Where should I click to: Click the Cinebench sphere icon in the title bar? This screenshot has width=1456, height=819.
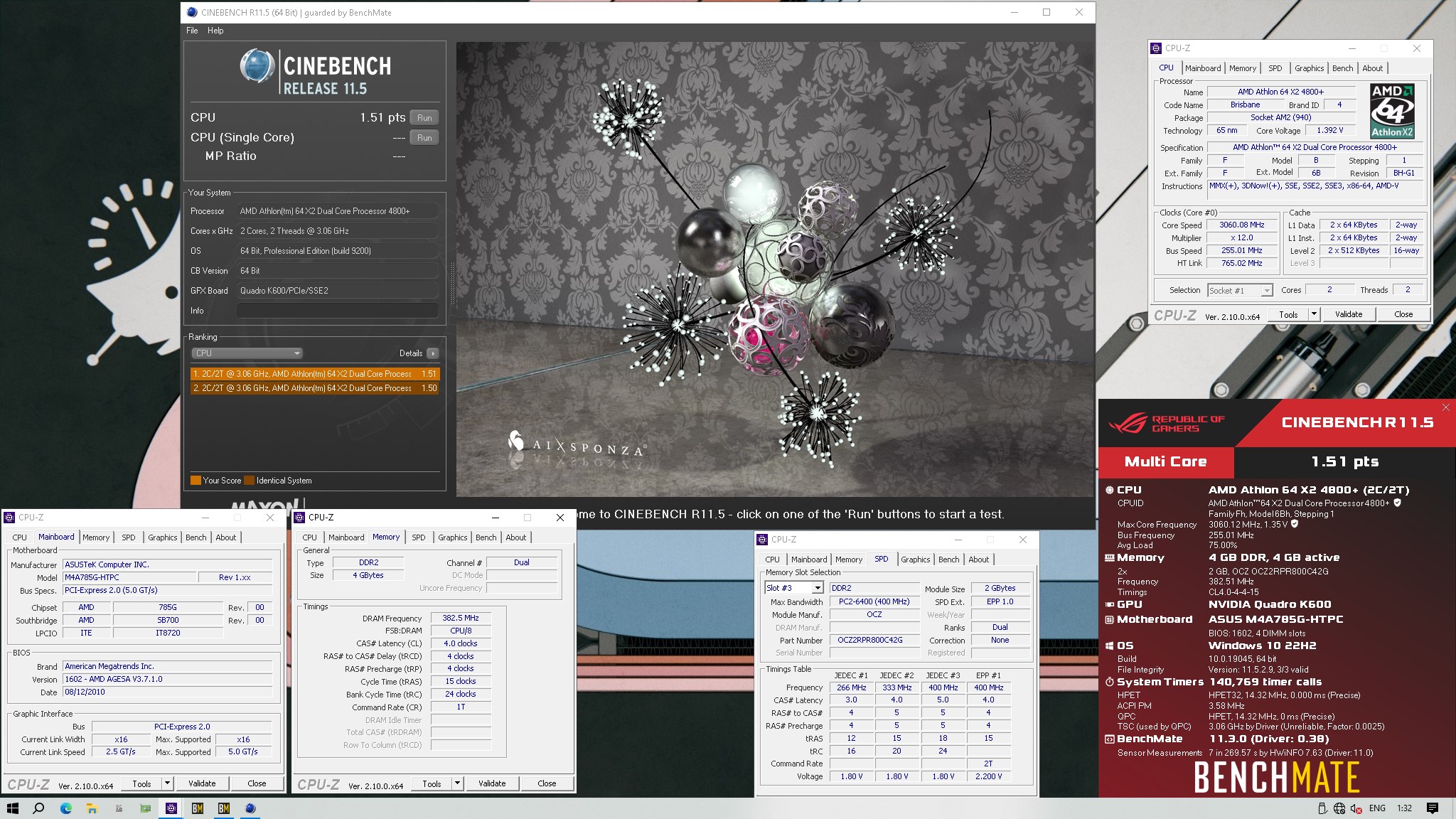click(192, 12)
